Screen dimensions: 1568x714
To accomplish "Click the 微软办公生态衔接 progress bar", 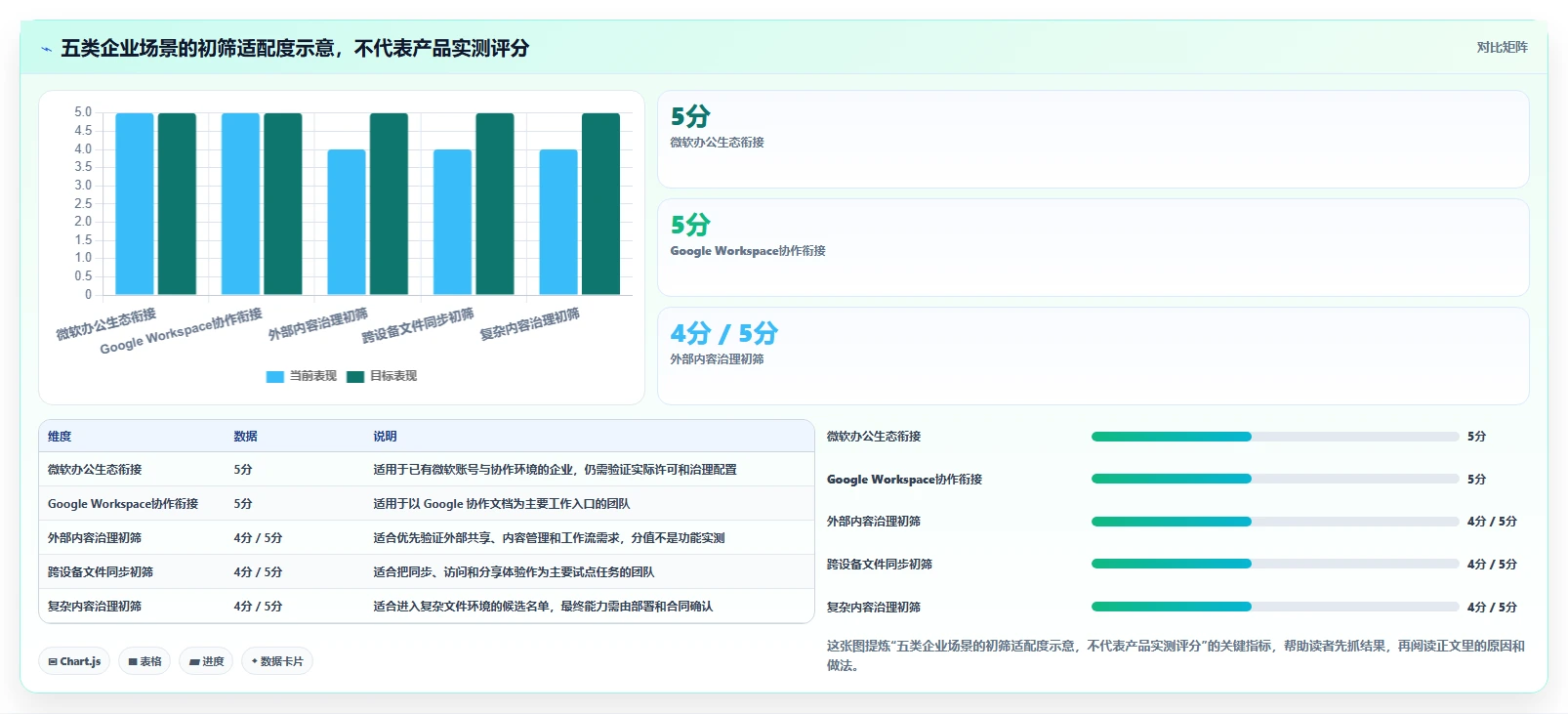I will point(1275,437).
